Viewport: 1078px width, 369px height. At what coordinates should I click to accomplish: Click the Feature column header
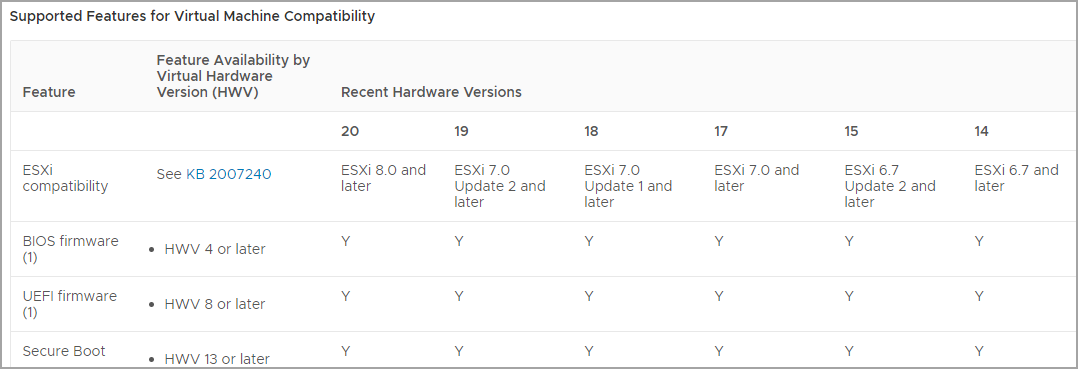[49, 92]
